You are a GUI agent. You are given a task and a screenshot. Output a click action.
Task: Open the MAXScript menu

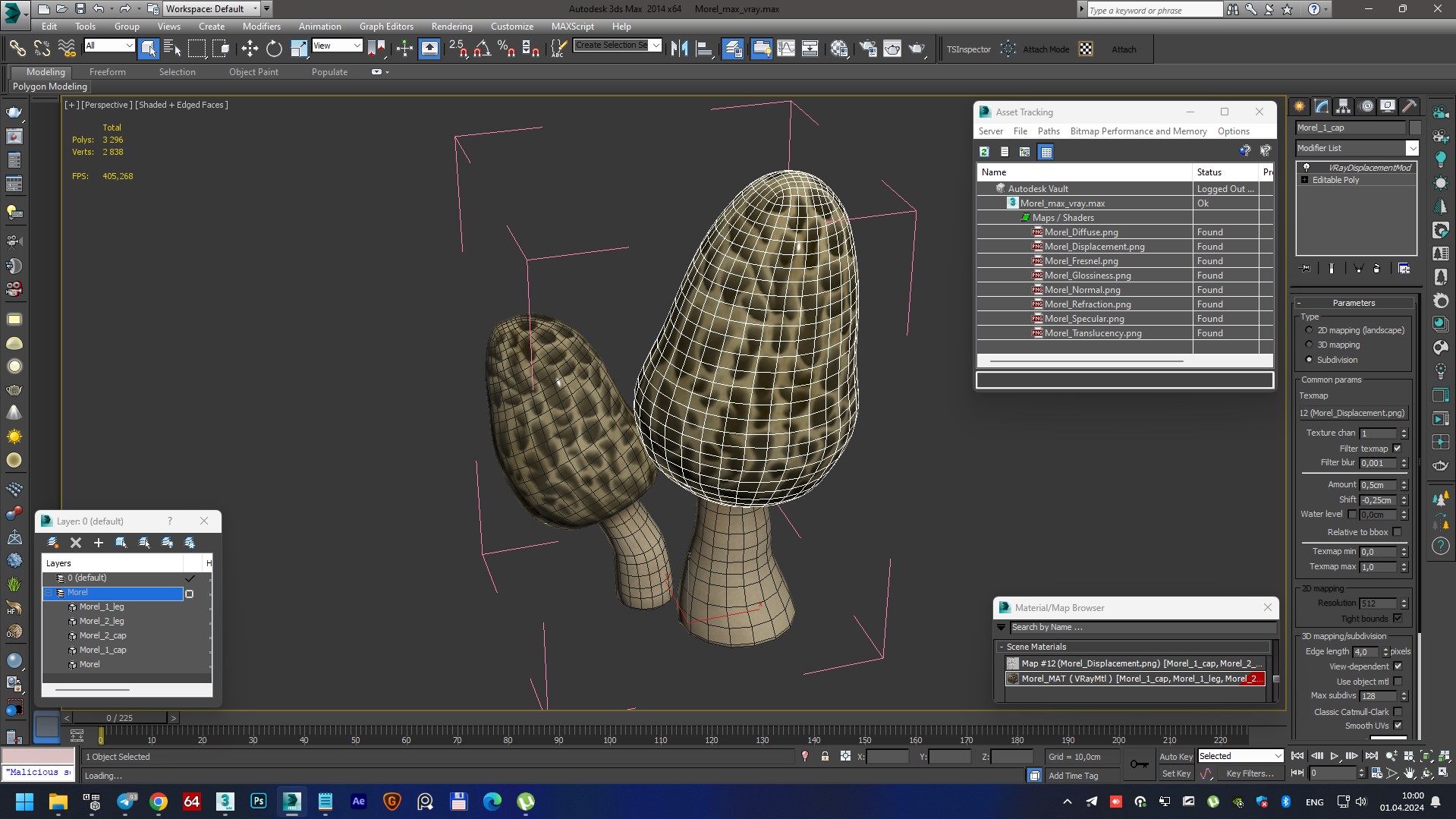click(572, 27)
